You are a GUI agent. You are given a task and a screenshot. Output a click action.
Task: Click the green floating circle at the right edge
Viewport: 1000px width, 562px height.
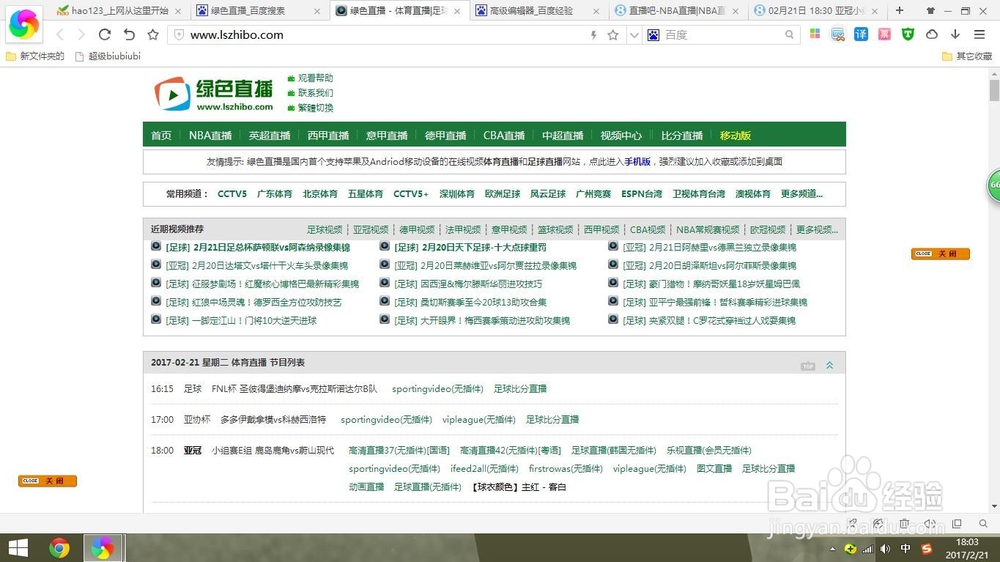(994, 186)
